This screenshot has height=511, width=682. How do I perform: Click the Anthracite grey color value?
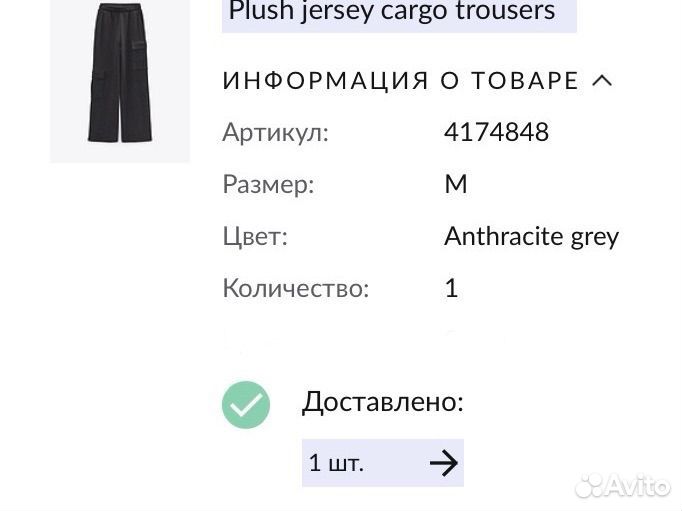[532, 237]
